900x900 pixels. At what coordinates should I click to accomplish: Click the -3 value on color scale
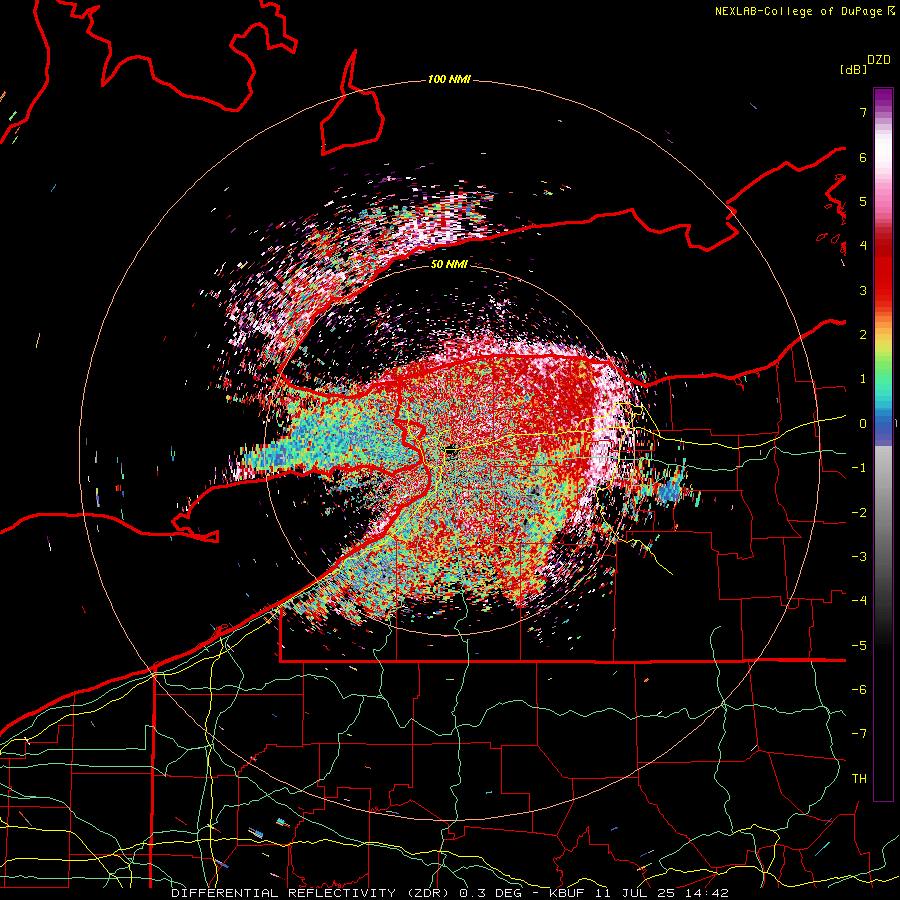(859, 557)
